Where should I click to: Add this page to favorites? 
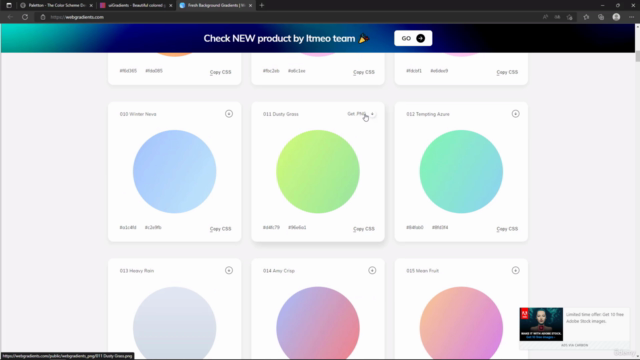(x=570, y=17)
